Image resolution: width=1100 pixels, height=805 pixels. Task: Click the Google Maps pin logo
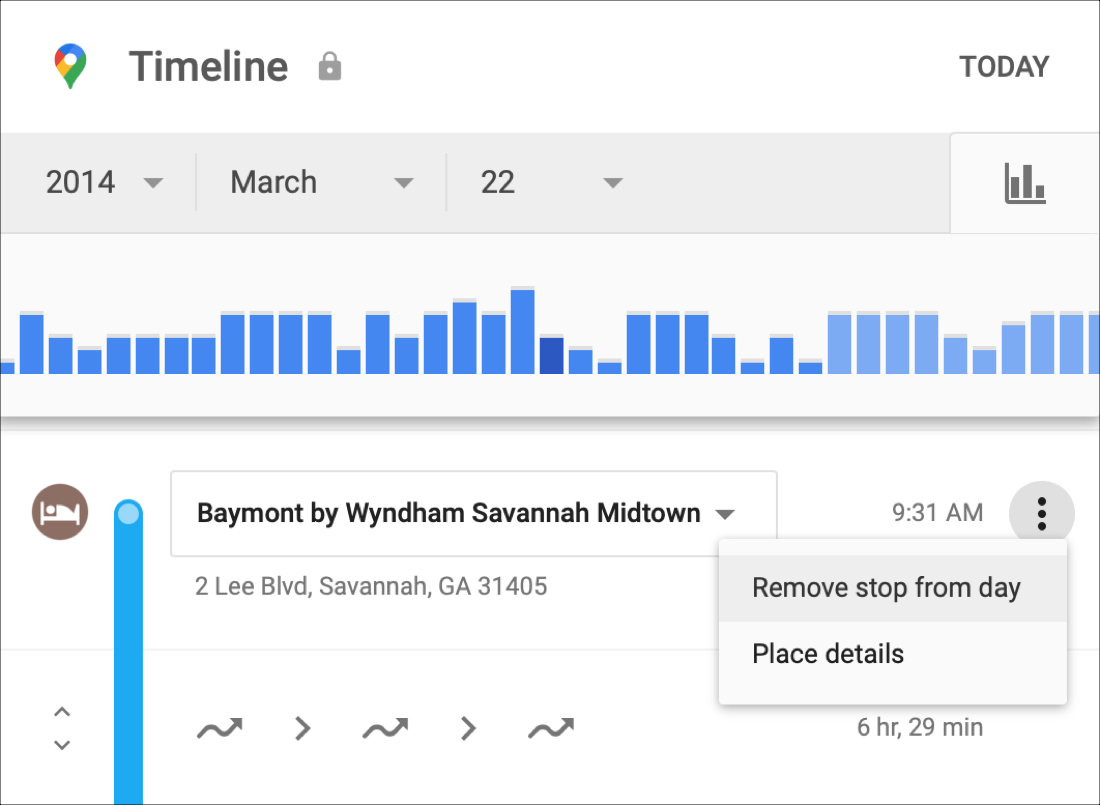[x=70, y=66]
